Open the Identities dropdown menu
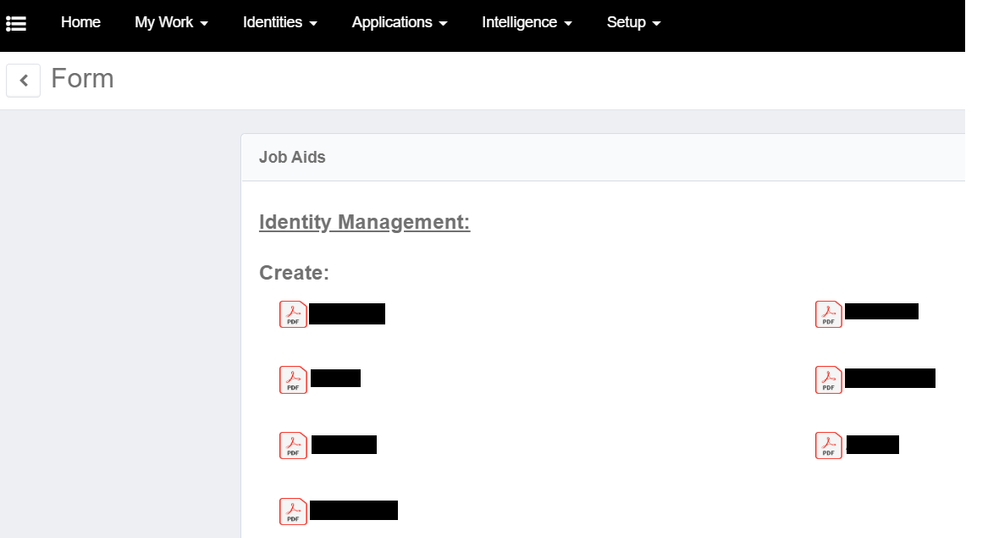The height and width of the screenshot is (538, 999). pos(280,22)
